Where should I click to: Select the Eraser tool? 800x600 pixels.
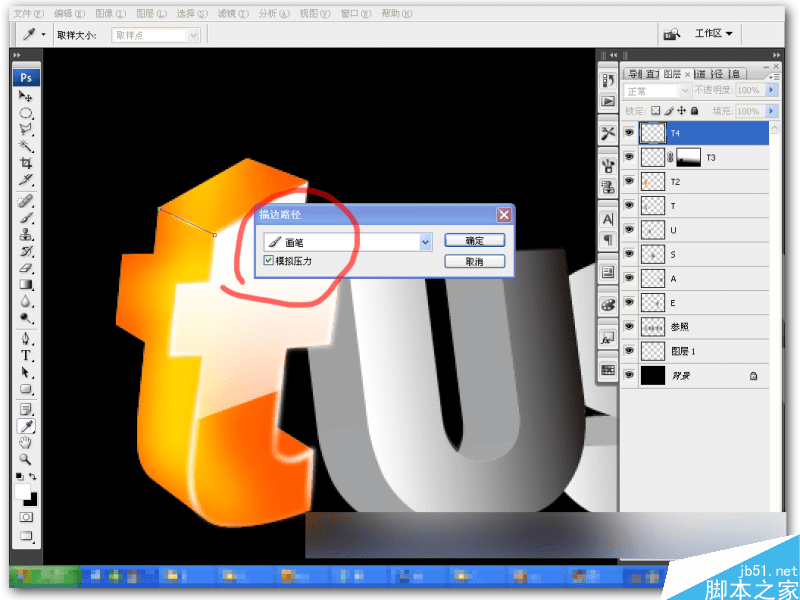[x=26, y=268]
